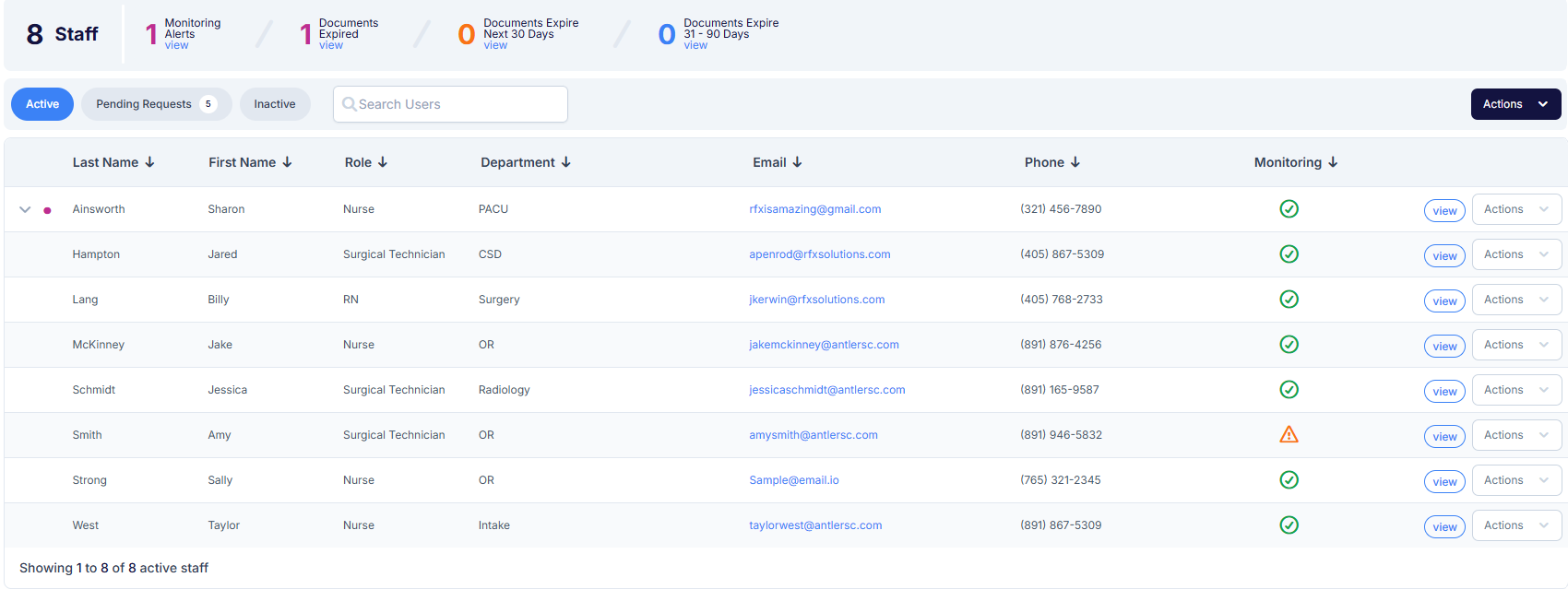This screenshot has height=601, width=1568.
Task: Focus the Search Users field
Action: click(450, 104)
